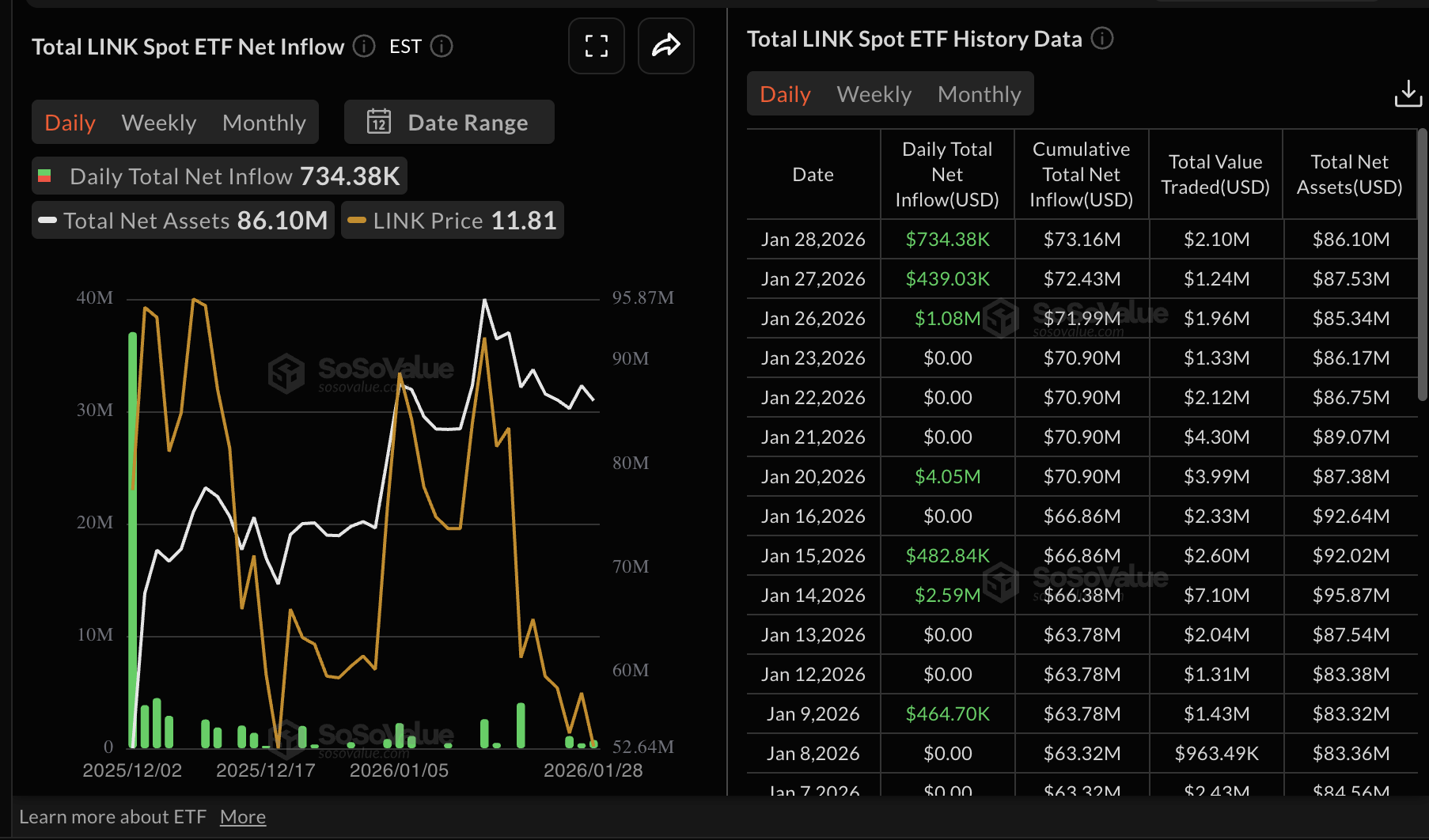The height and width of the screenshot is (840, 1429).
Task: Click the green inflow legend swatch
Action: pyautogui.click(x=44, y=176)
